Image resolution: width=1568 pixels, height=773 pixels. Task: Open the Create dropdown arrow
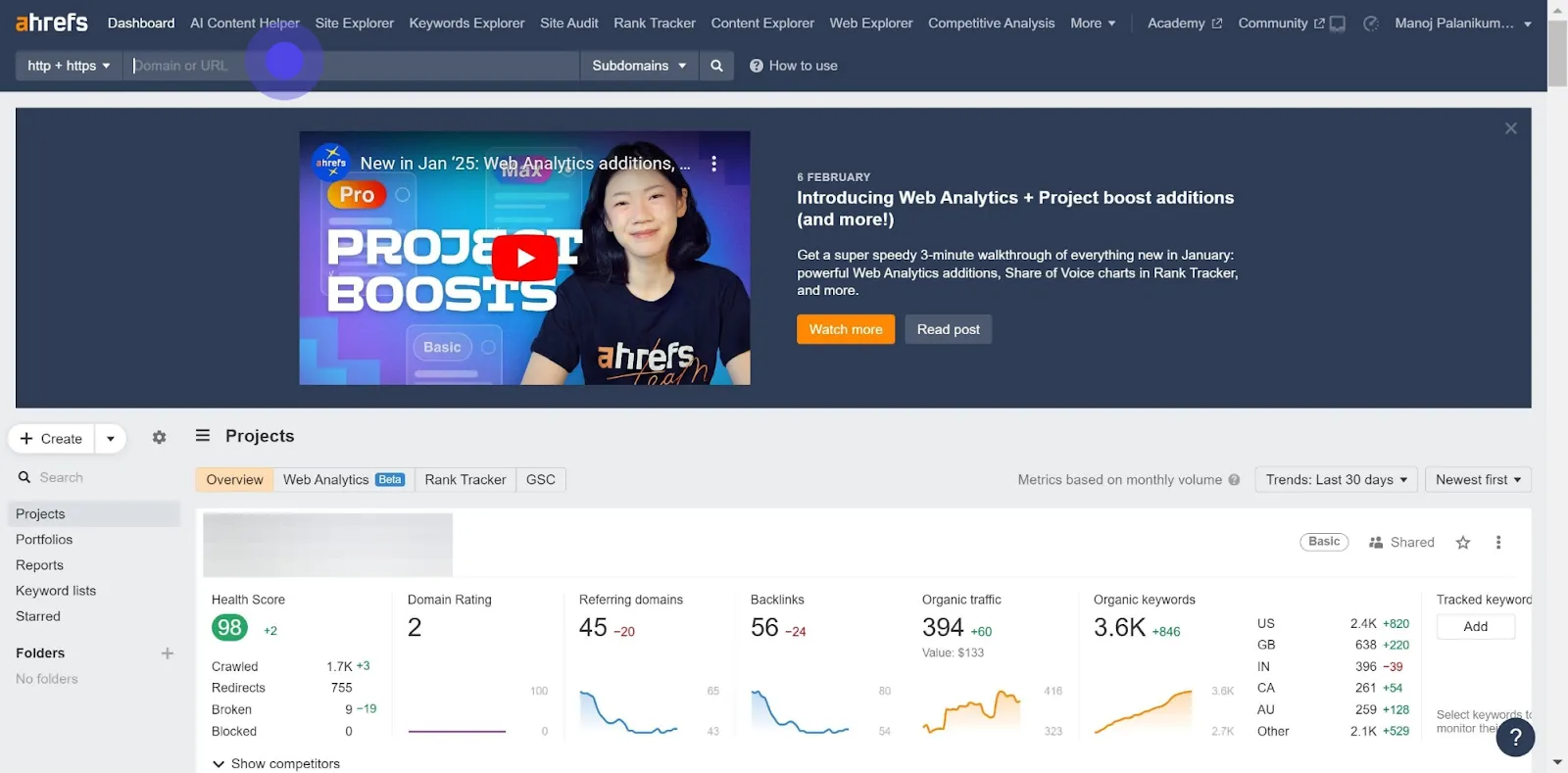(x=111, y=439)
